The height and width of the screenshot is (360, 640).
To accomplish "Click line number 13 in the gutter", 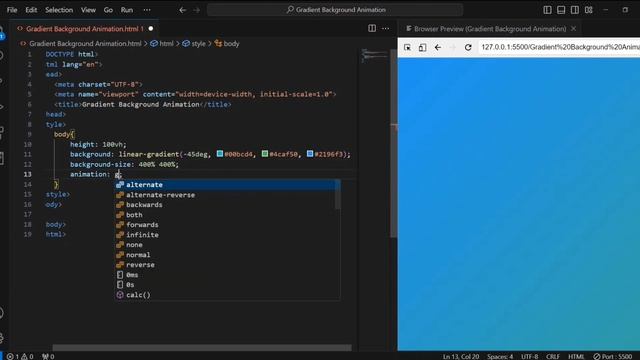I will (27, 174).
